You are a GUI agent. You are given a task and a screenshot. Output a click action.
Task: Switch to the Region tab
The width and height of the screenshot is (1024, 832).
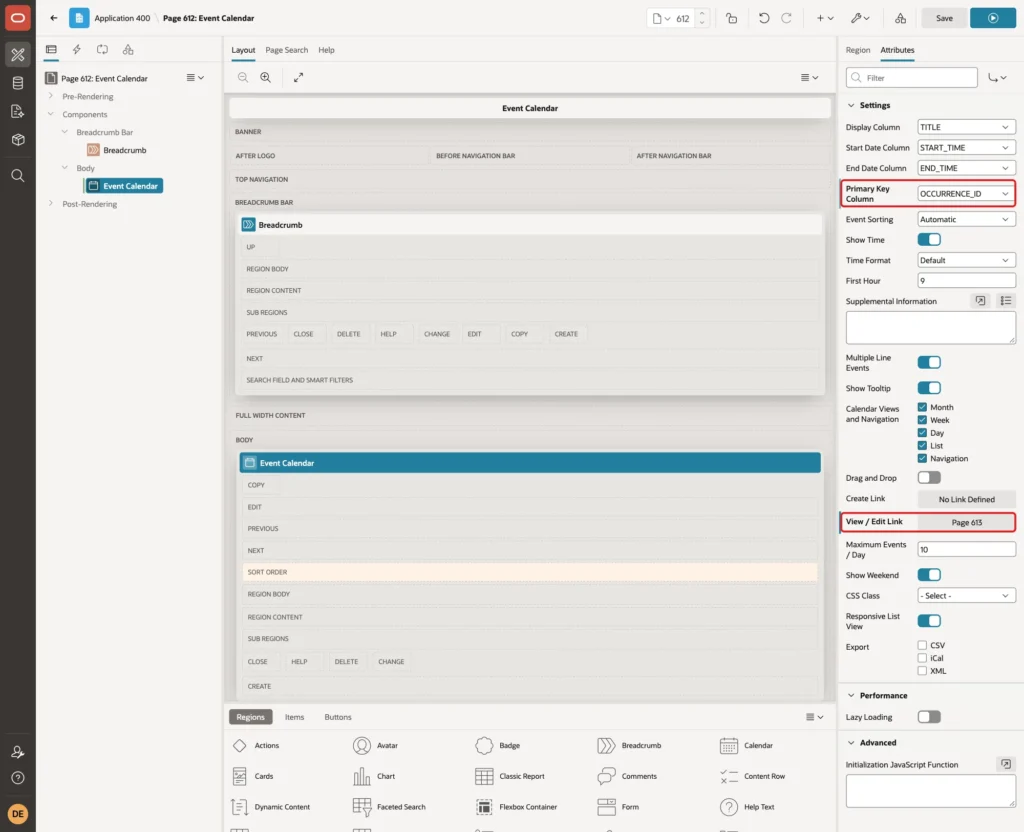(857, 50)
